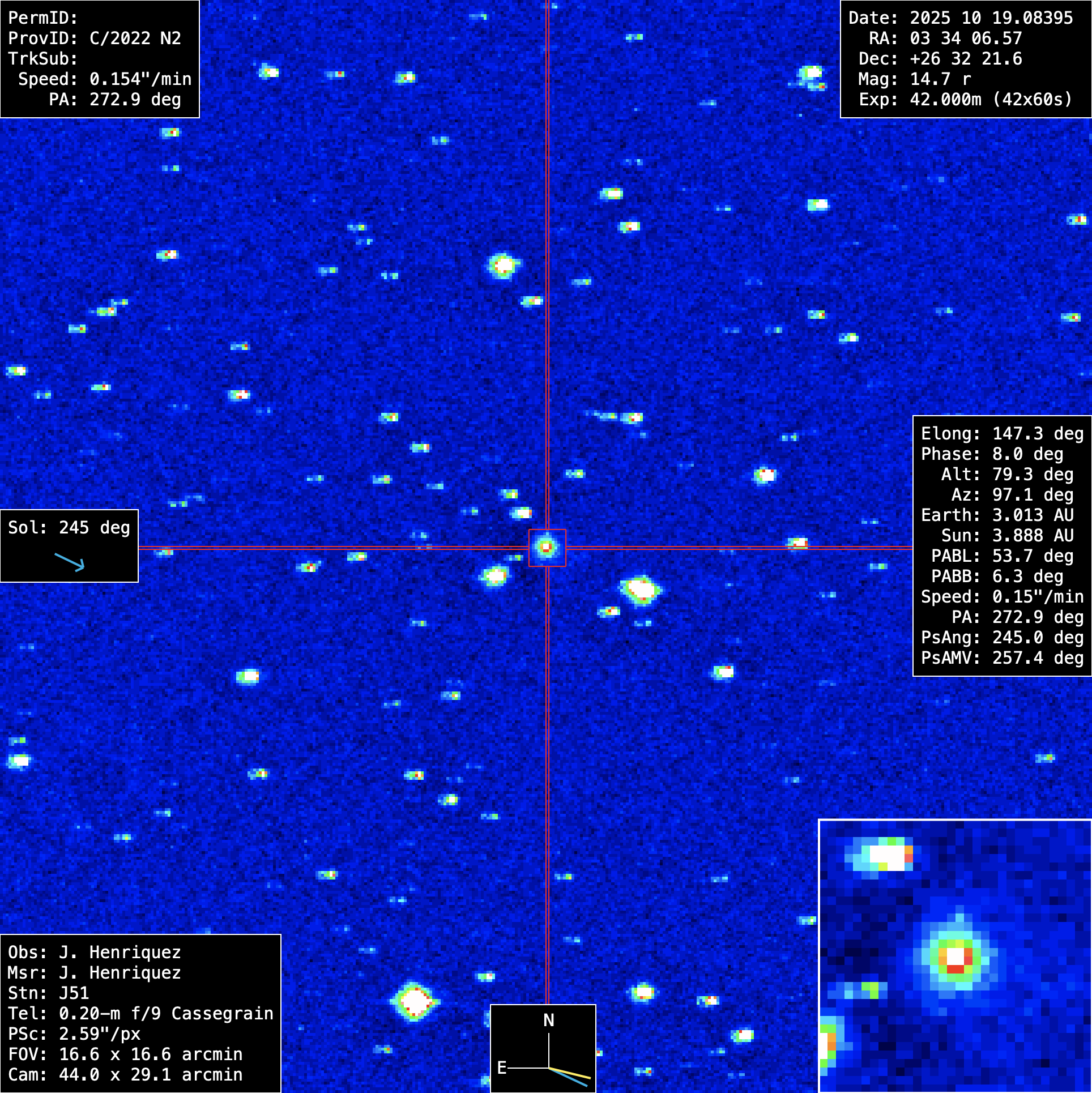Click the star just left-below the comet
Screen dimensions: 1092x1093
[496, 577]
